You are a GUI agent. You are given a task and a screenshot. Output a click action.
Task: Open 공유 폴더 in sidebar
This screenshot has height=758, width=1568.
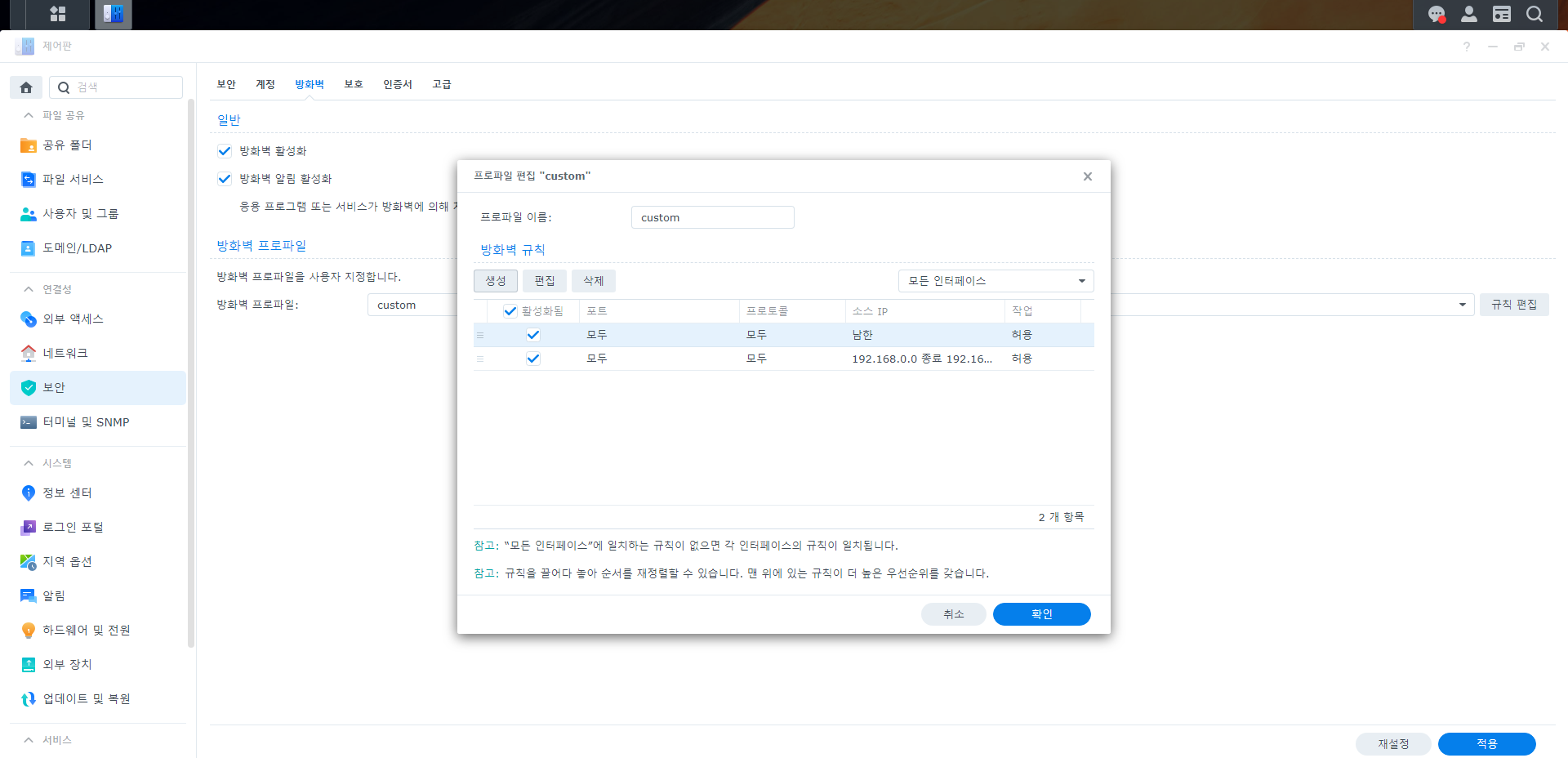[98, 145]
